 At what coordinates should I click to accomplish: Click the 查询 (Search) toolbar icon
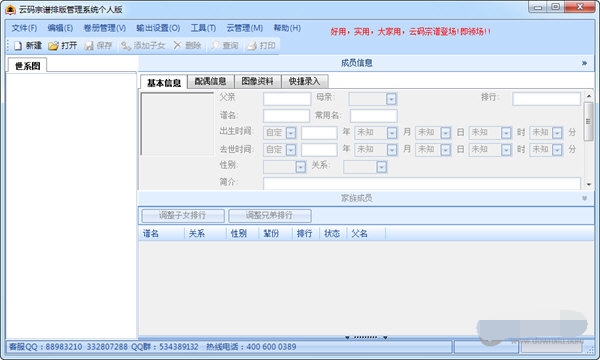click(215, 46)
